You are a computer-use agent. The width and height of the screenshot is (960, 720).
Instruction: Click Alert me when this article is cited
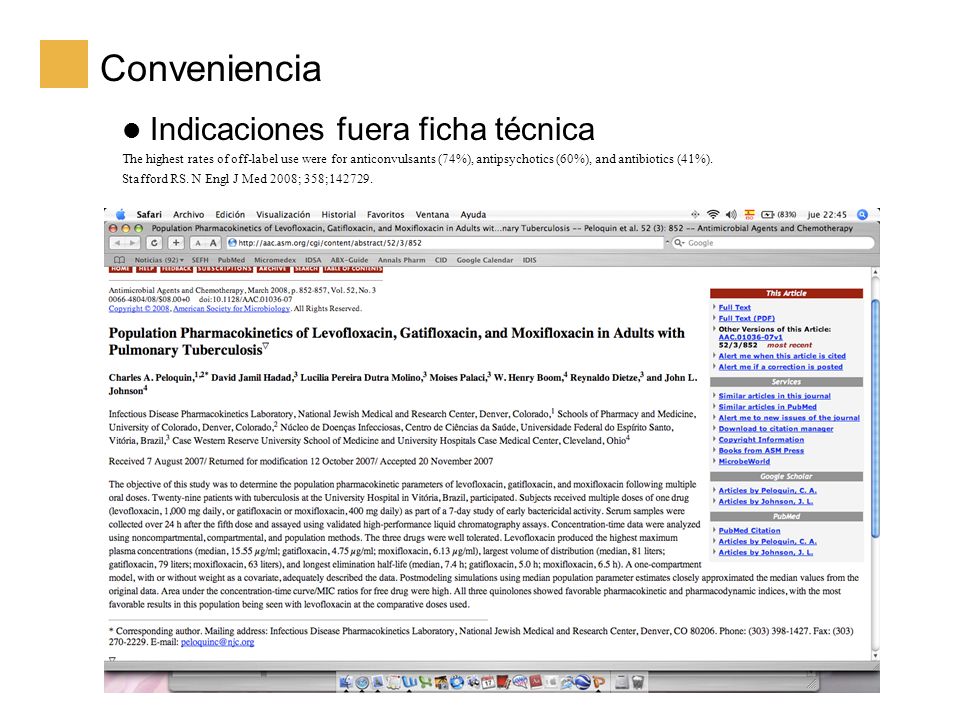[x=782, y=356]
